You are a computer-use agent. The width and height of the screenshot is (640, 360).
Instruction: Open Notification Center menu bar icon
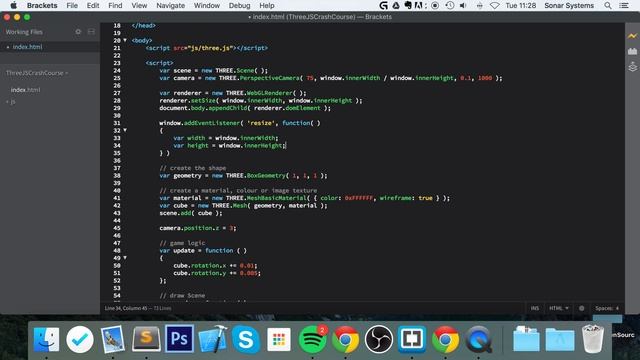[624, 6]
